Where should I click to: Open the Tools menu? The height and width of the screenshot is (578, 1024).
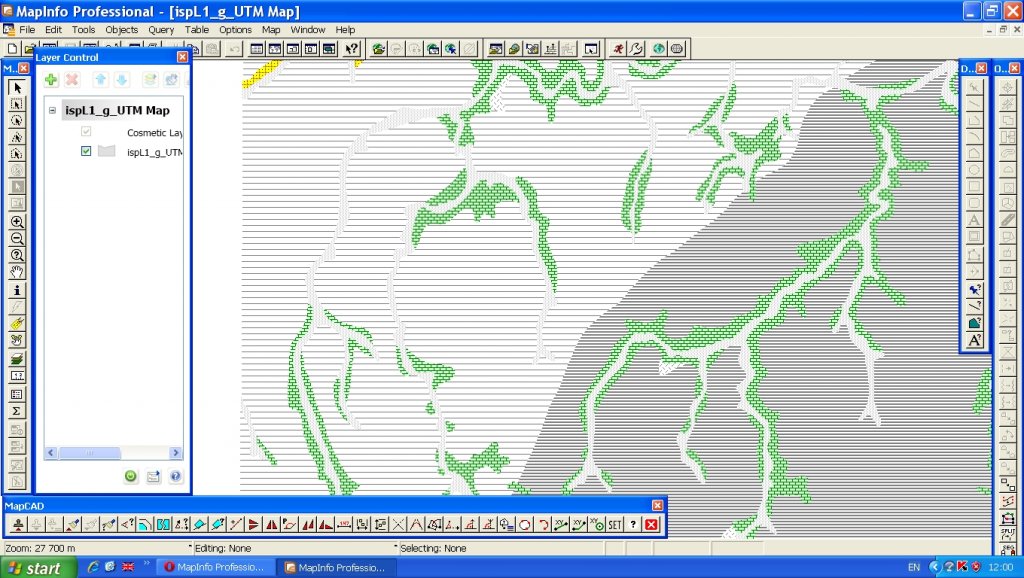84,29
